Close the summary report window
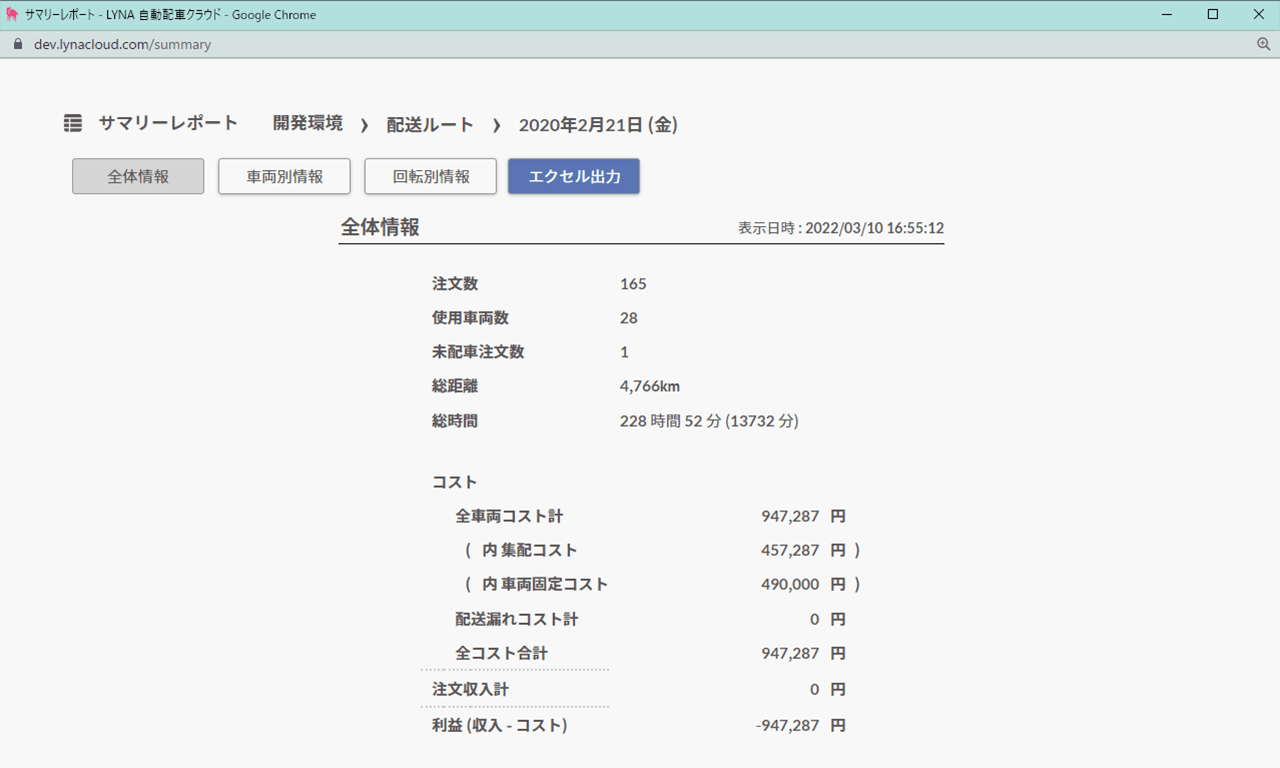The width and height of the screenshot is (1280, 768). coord(1258,15)
